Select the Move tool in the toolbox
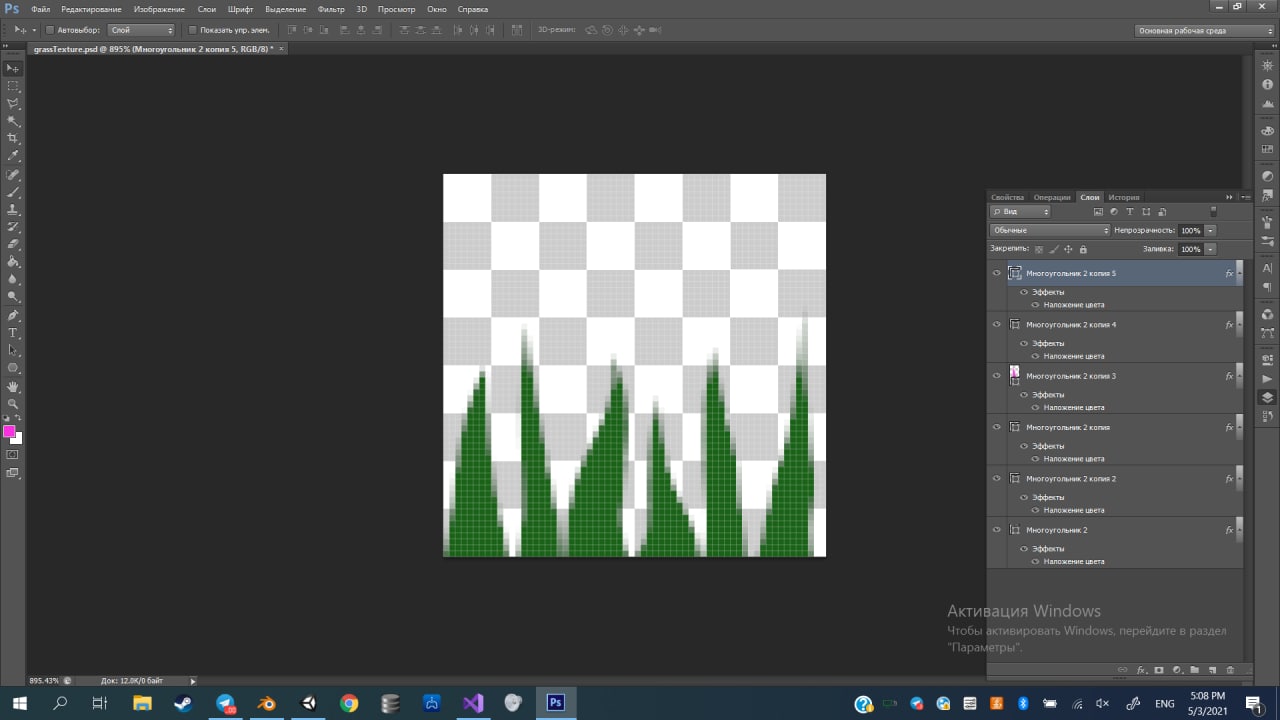The image size is (1280, 720). pos(13,68)
